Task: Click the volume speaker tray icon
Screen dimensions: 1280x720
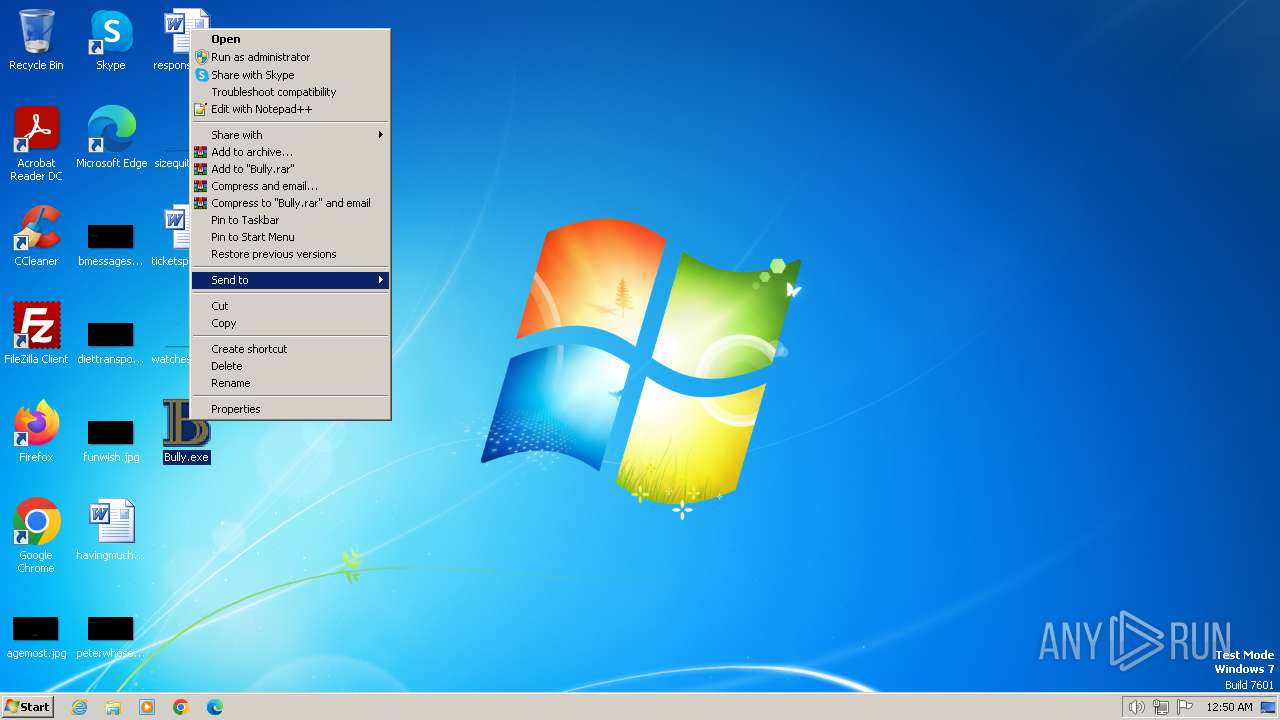Action: pyautogui.click(x=1136, y=707)
